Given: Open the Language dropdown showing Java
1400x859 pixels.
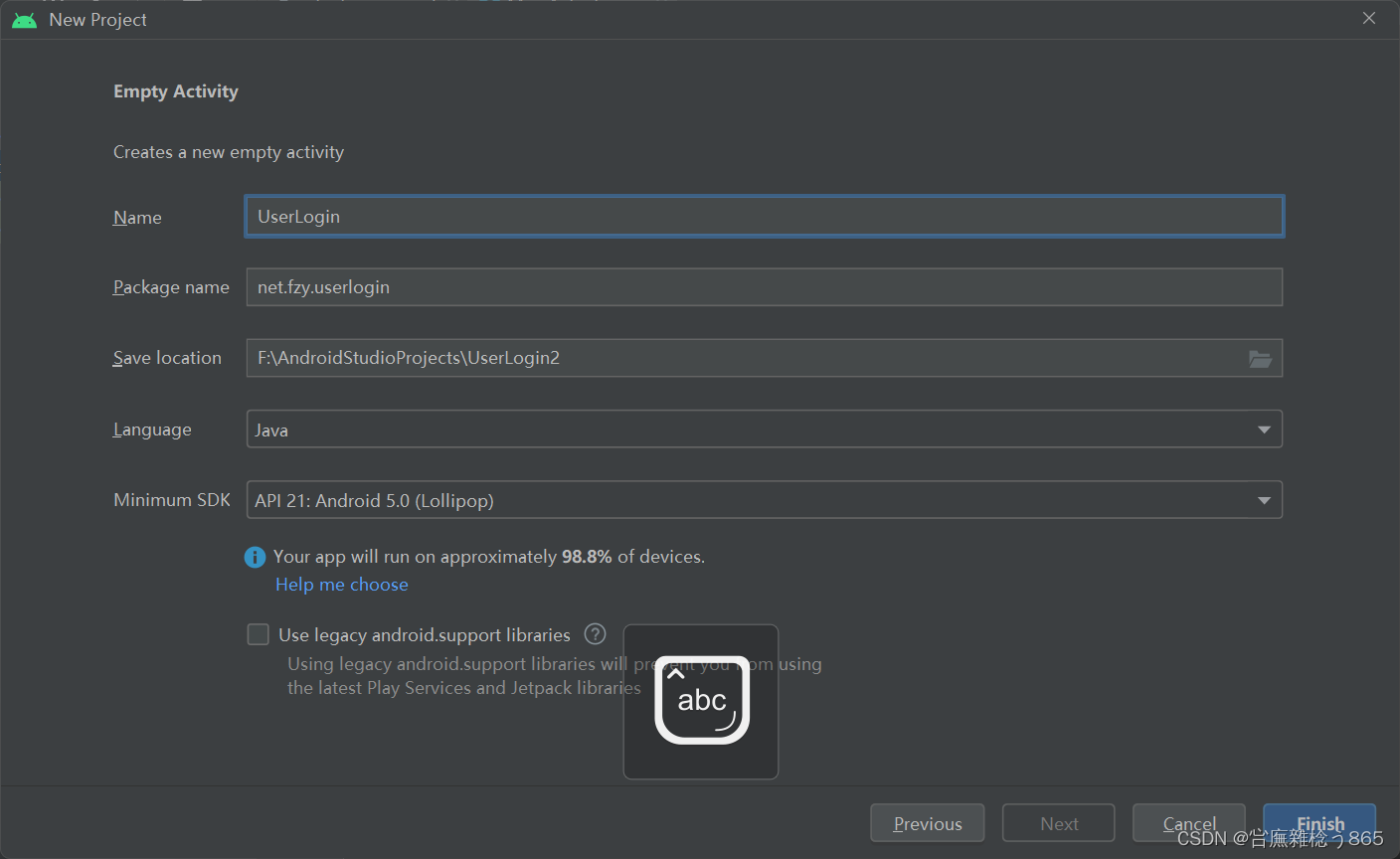Looking at the screenshot, I should [764, 429].
